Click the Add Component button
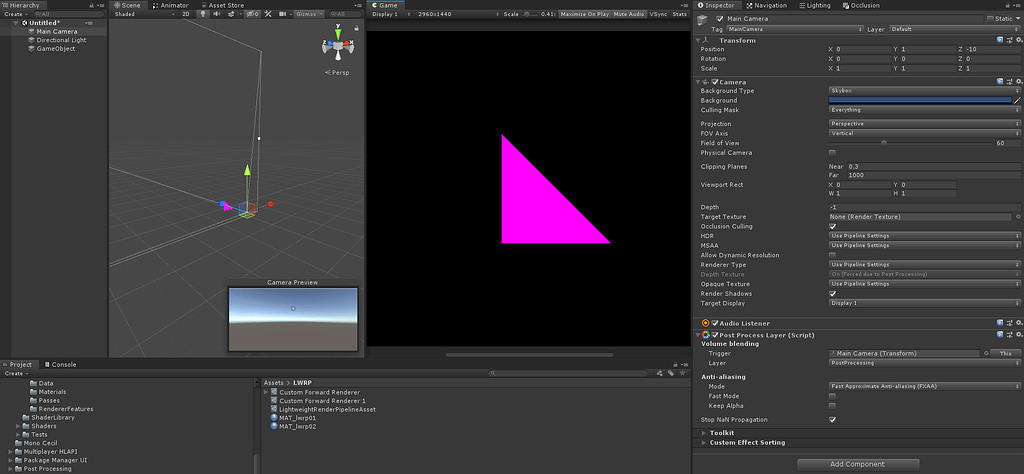The width and height of the screenshot is (1024, 474). [x=857, y=464]
